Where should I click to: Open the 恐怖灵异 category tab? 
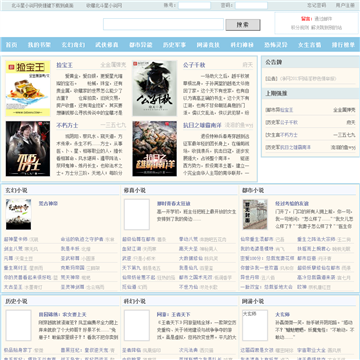[x=276, y=45]
